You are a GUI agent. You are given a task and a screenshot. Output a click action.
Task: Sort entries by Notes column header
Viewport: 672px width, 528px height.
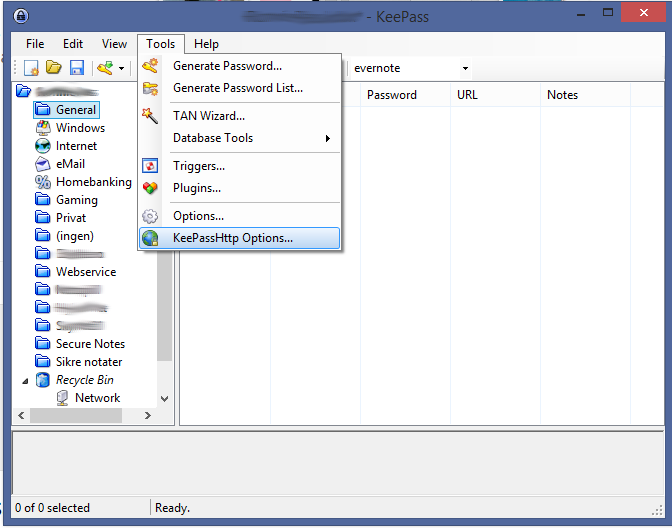click(585, 95)
